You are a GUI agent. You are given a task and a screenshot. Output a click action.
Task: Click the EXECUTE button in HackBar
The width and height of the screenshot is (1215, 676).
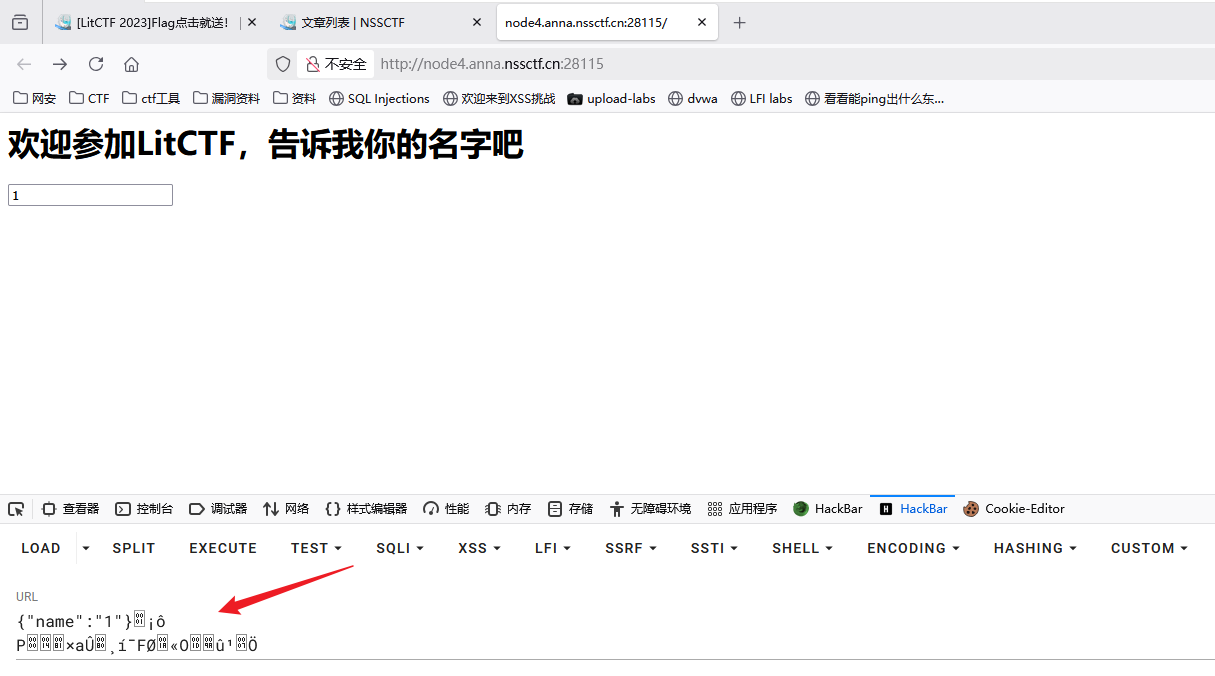coord(222,548)
